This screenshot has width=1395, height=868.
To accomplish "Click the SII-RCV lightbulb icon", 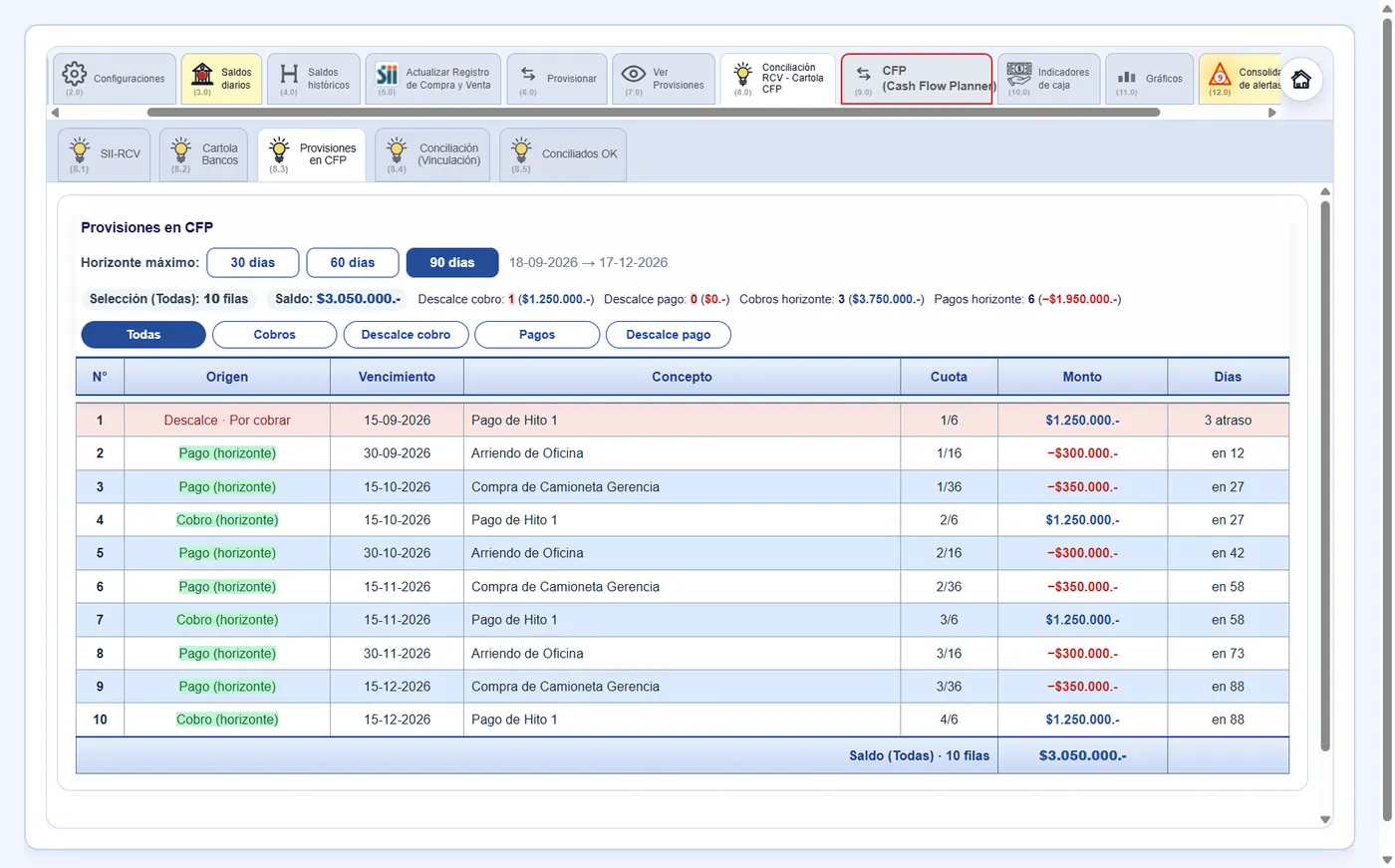I will [80, 149].
